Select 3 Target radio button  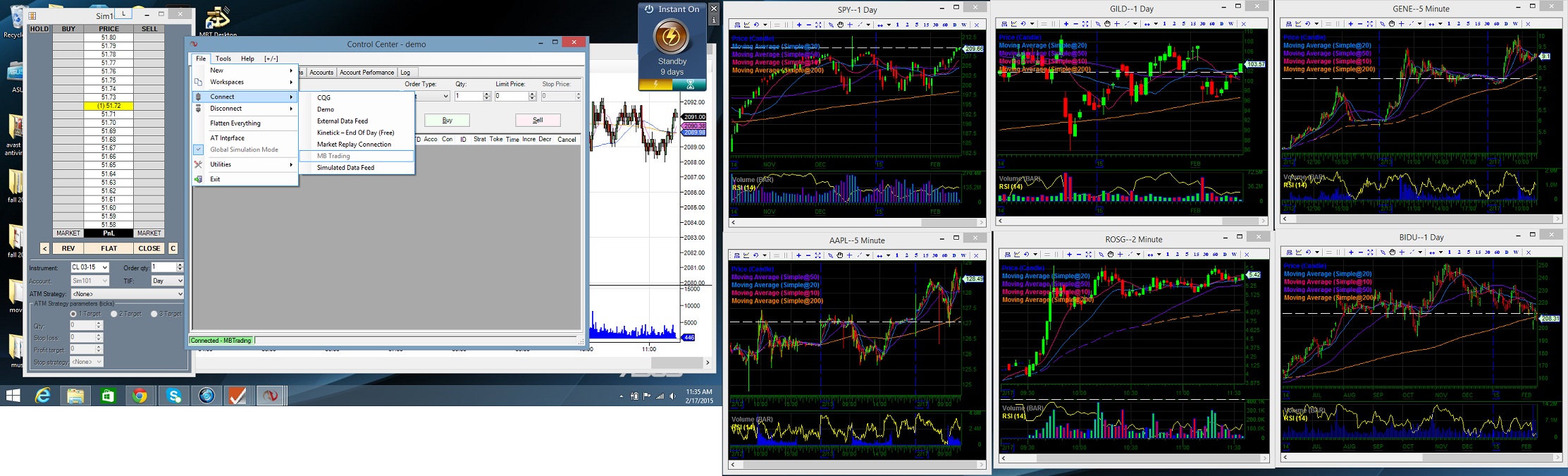(x=154, y=314)
